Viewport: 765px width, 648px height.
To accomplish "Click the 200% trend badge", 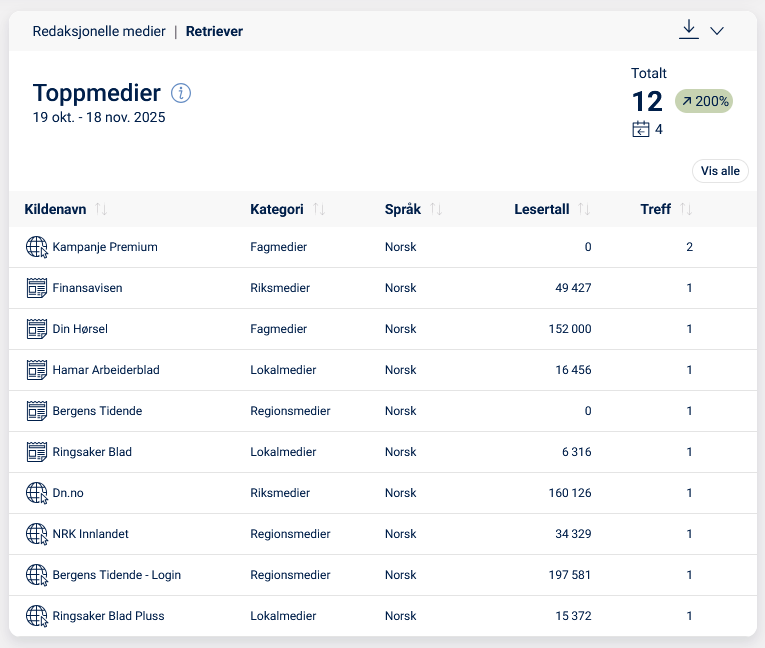I will tap(704, 101).
